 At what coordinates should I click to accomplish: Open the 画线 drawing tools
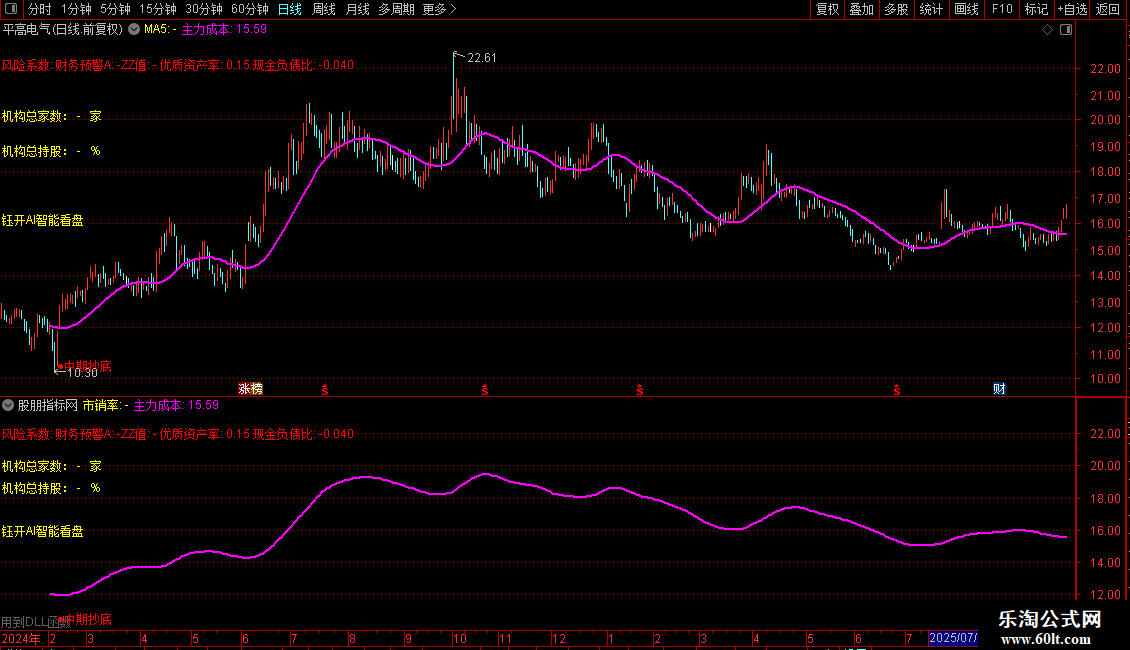[x=966, y=10]
